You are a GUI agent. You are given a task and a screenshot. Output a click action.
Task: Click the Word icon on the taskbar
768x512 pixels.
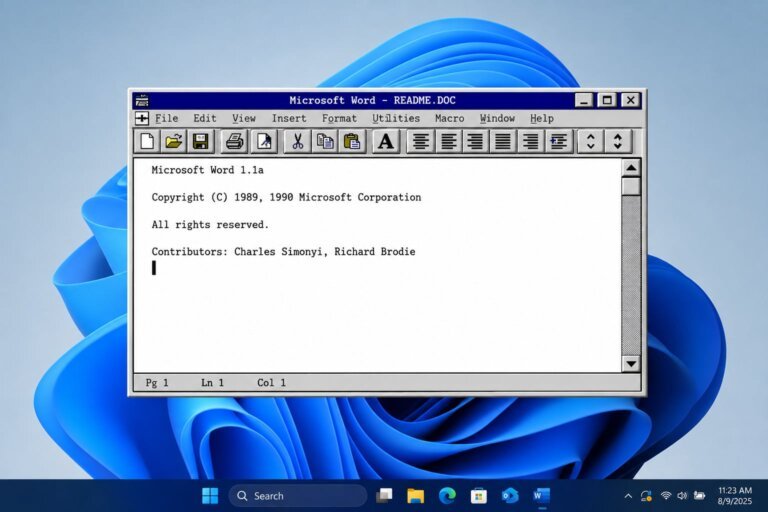click(541, 496)
